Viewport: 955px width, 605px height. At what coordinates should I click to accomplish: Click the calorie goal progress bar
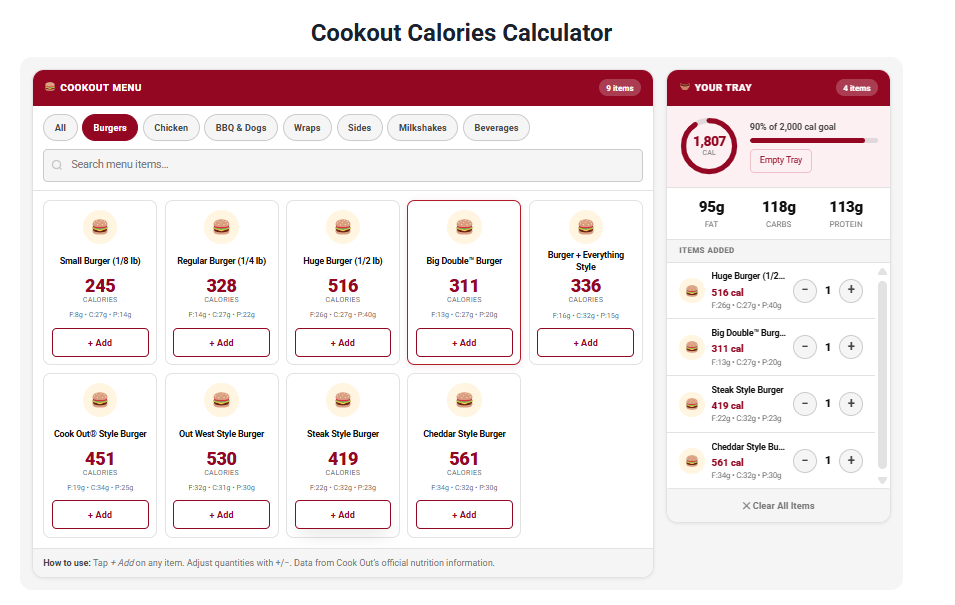(x=813, y=141)
